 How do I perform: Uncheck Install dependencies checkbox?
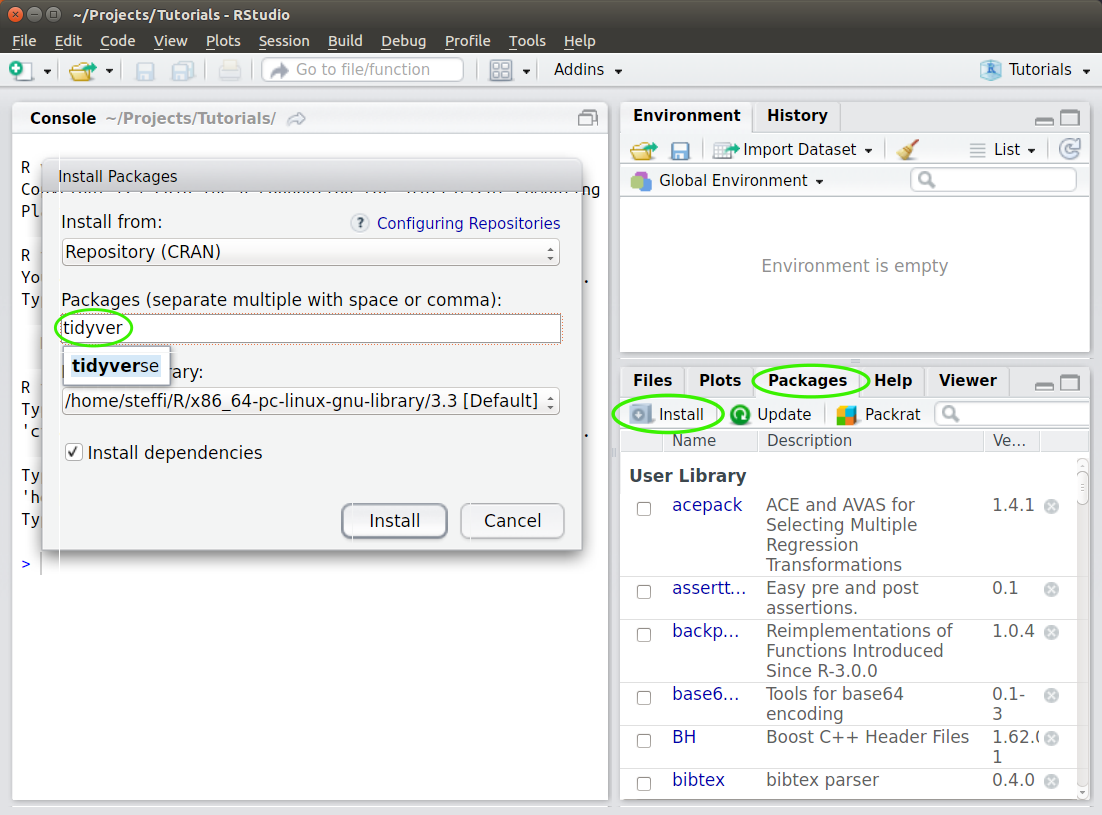(x=74, y=452)
